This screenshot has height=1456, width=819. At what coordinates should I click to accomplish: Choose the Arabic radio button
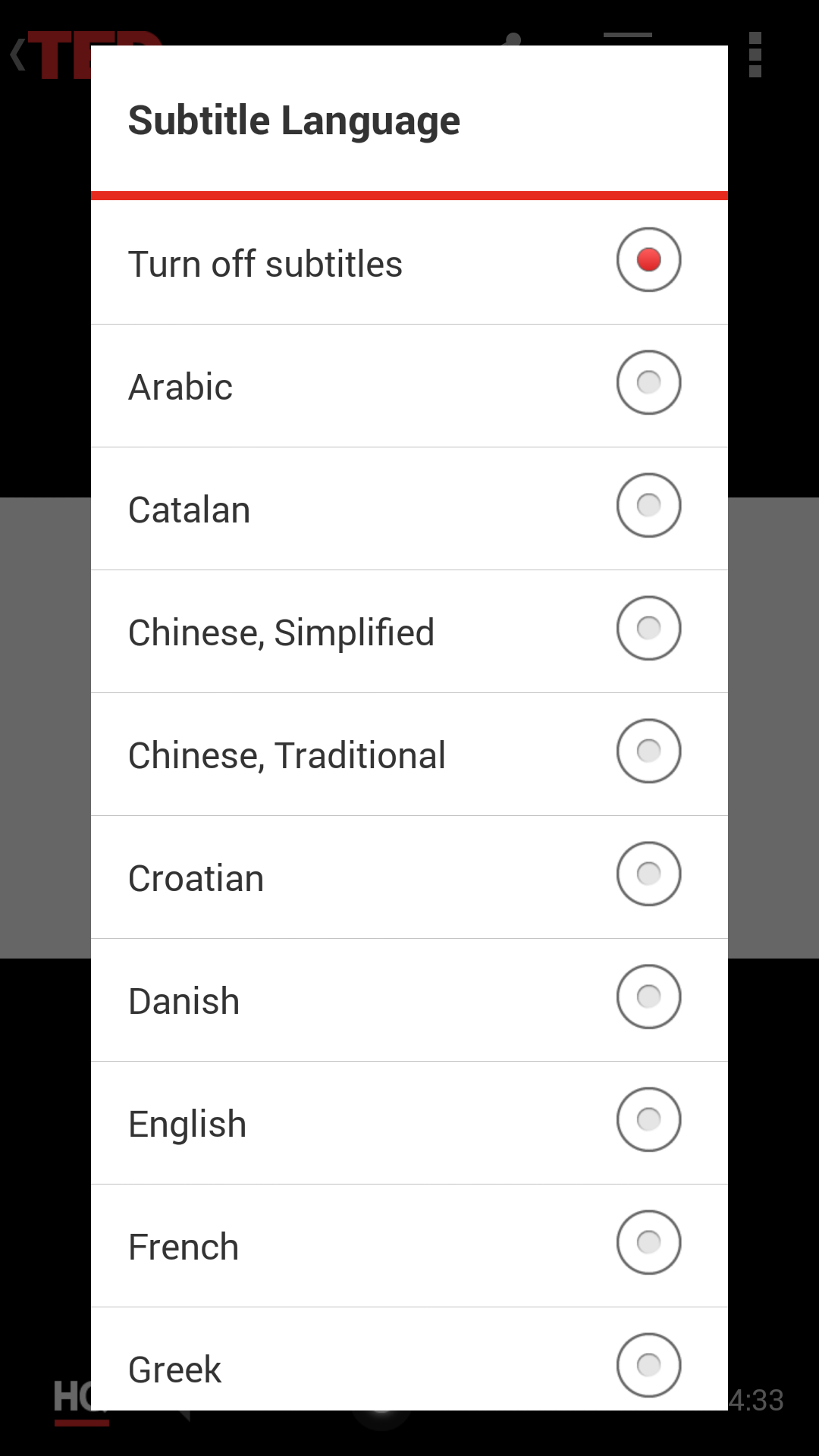tap(648, 382)
